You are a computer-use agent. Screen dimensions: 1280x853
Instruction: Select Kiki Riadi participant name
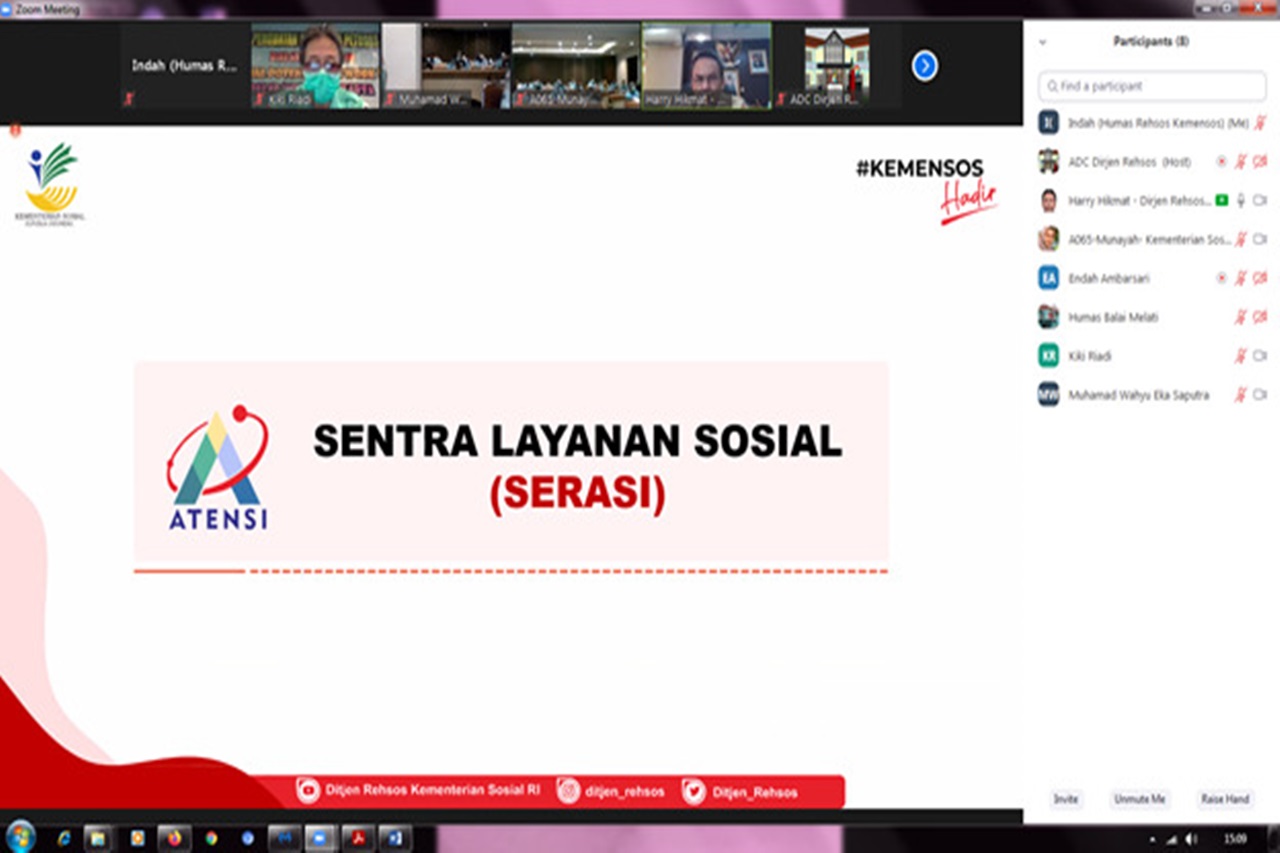pos(1089,356)
